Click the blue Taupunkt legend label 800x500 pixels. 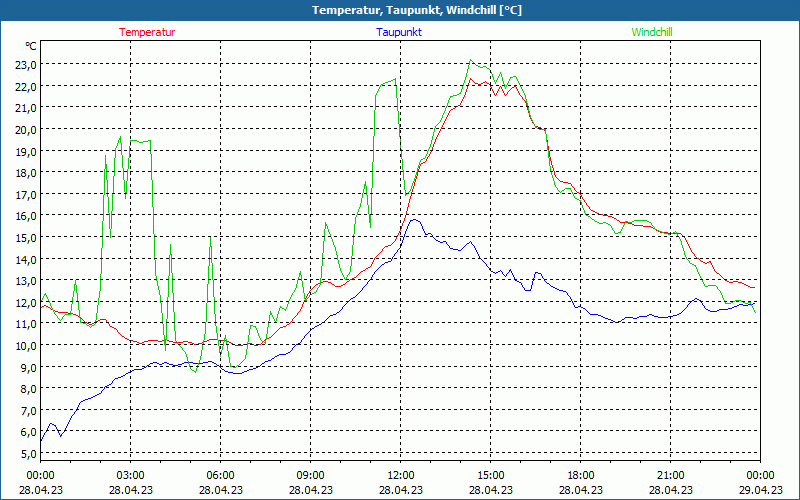pos(399,32)
